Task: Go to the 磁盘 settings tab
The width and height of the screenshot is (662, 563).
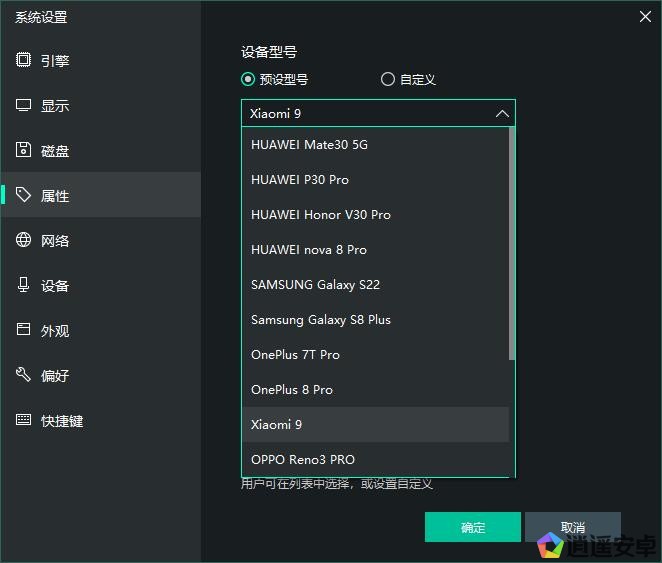Action: click(100, 150)
